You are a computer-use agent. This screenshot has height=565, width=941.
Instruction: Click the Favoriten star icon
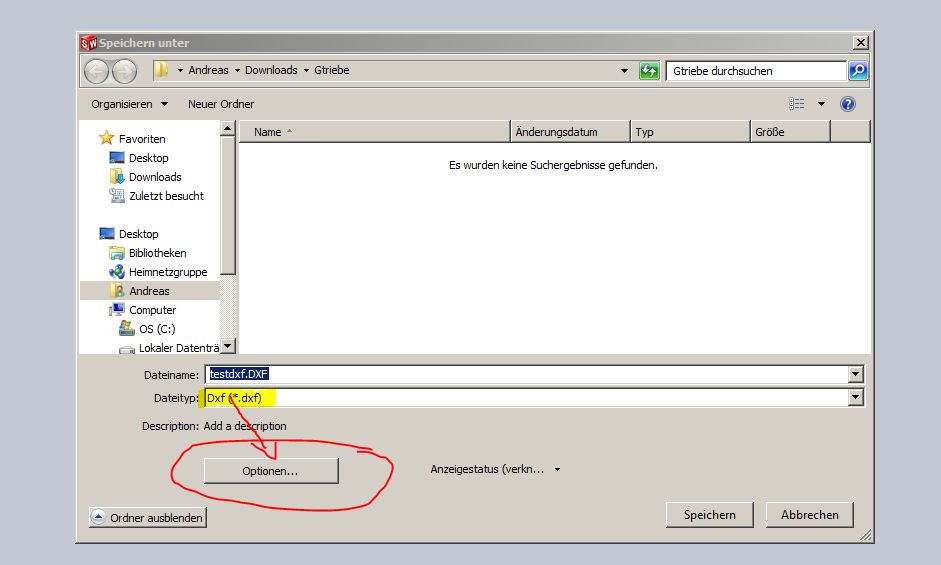point(106,138)
